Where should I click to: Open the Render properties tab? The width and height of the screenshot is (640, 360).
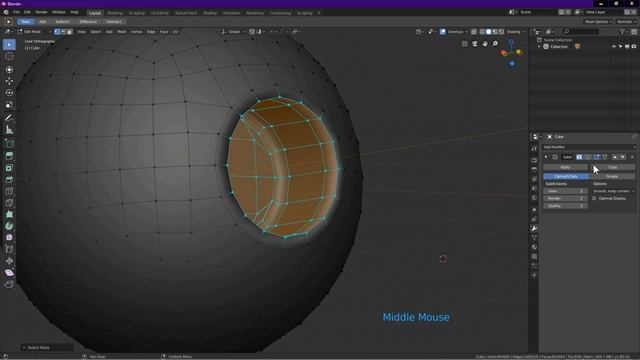(x=534, y=160)
